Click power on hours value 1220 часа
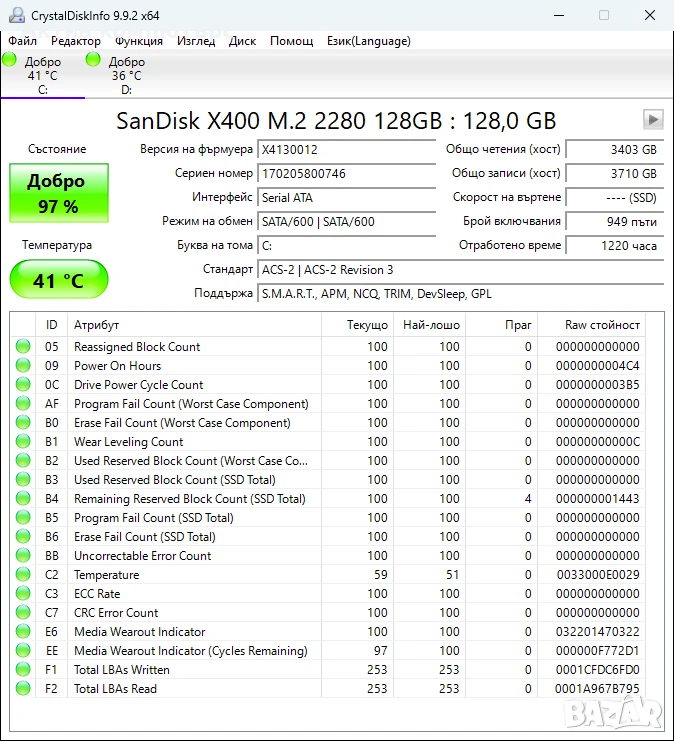The height and width of the screenshot is (741, 674). coord(615,246)
